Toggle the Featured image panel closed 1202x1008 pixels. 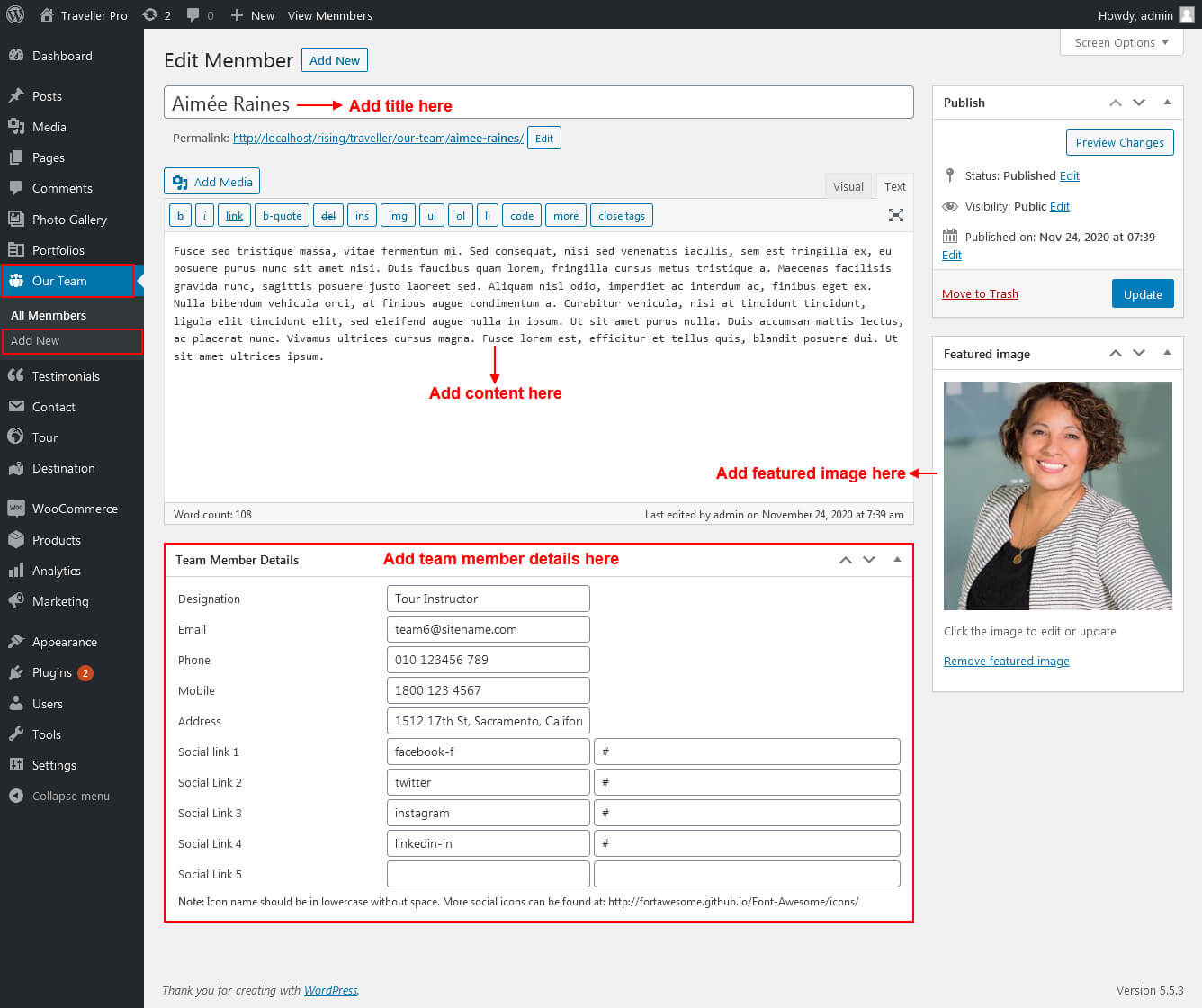coord(1167,354)
